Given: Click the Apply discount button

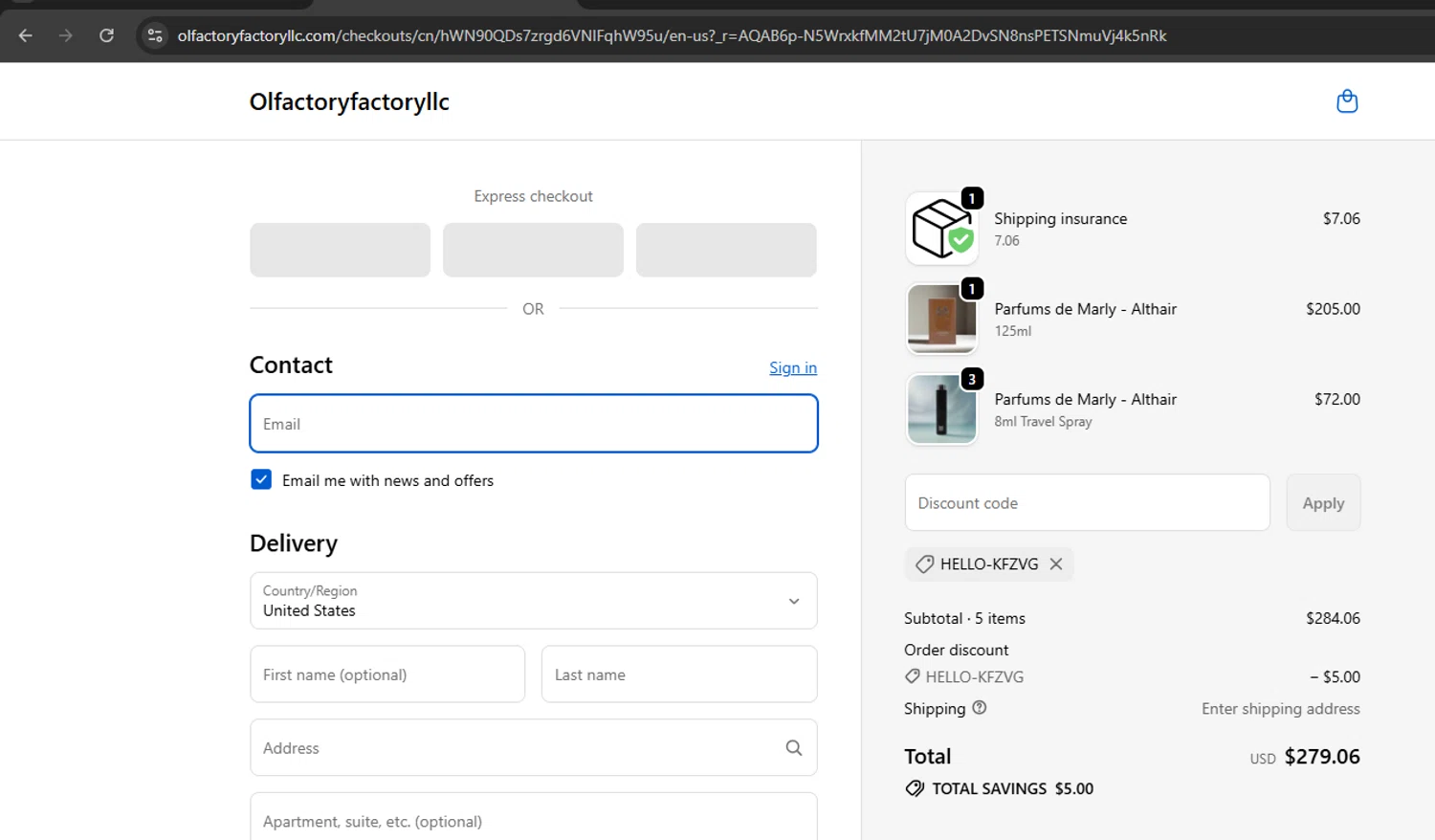Looking at the screenshot, I should click(x=1323, y=502).
